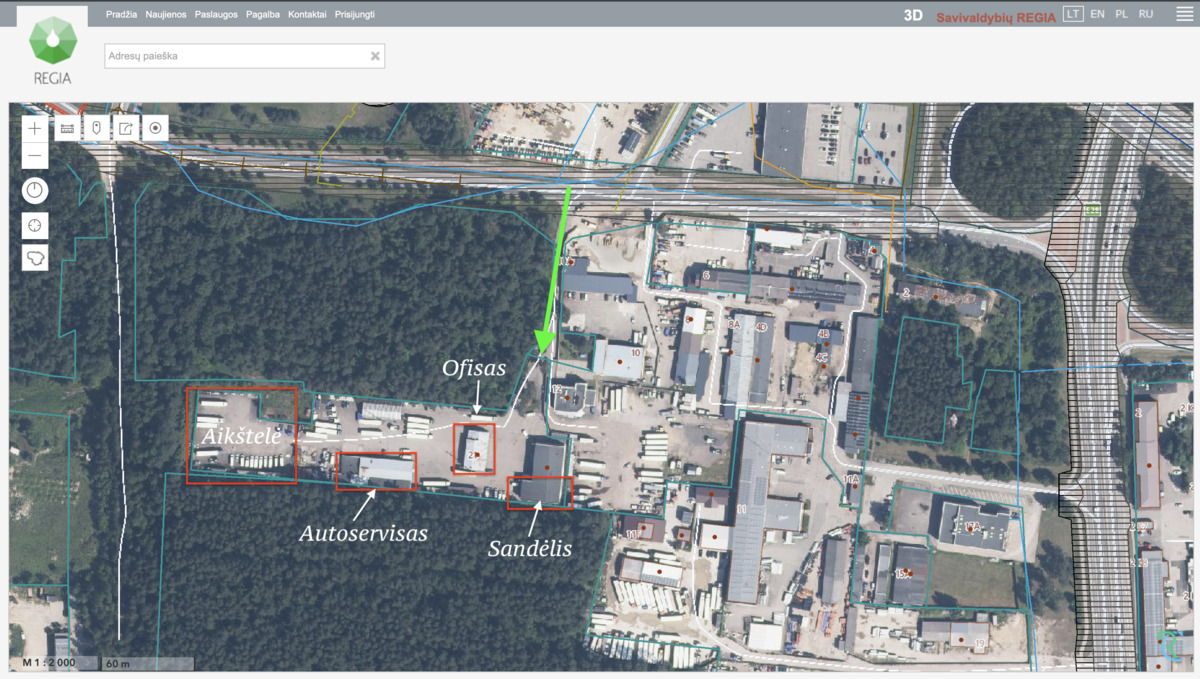The height and width of the screenshot is (679, 1200).
Task: Click Prisijungti to log in
Action: pyautogui.click(x=357, y=15)
